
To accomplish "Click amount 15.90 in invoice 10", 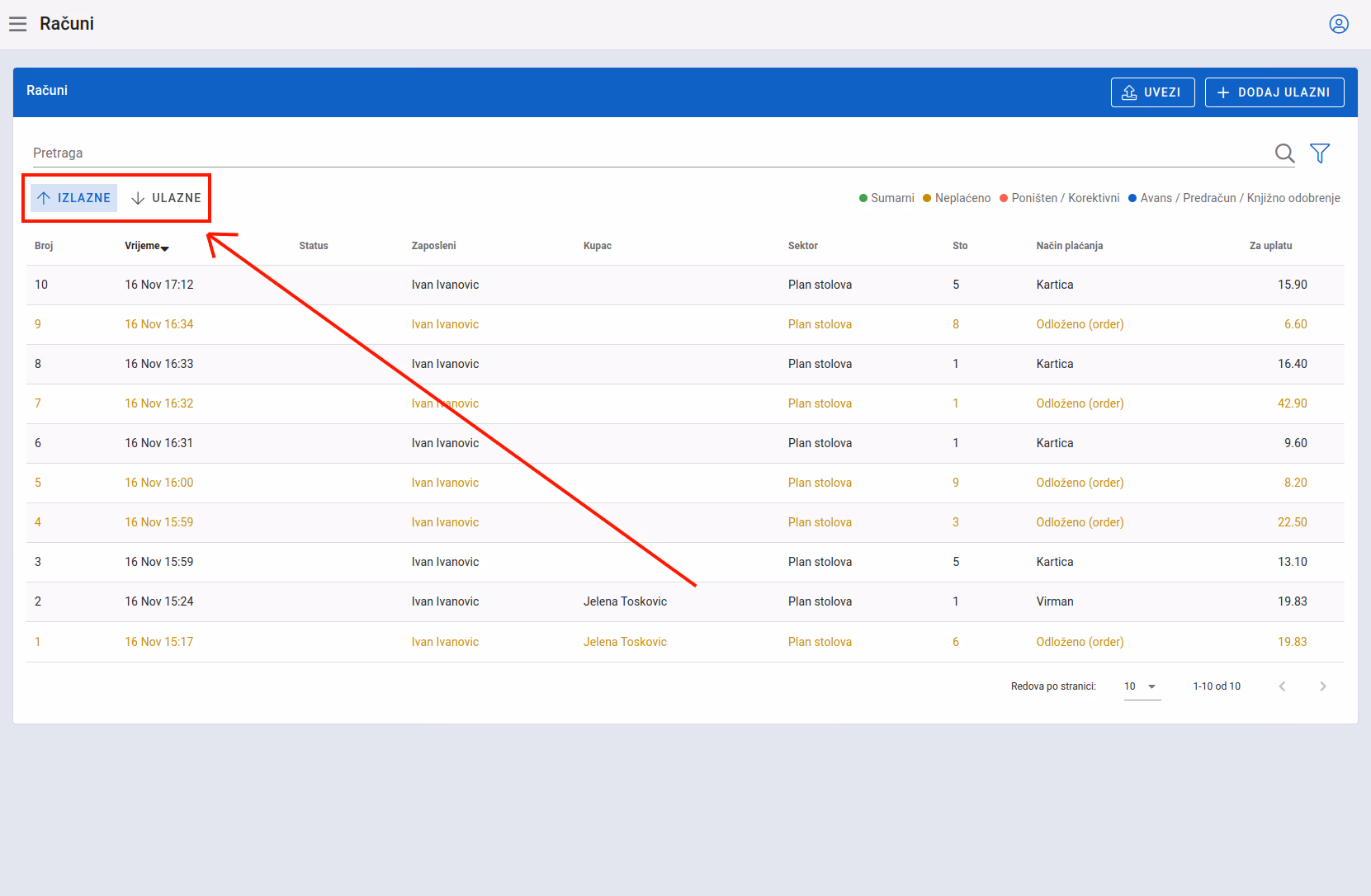I will point(1293,285).
